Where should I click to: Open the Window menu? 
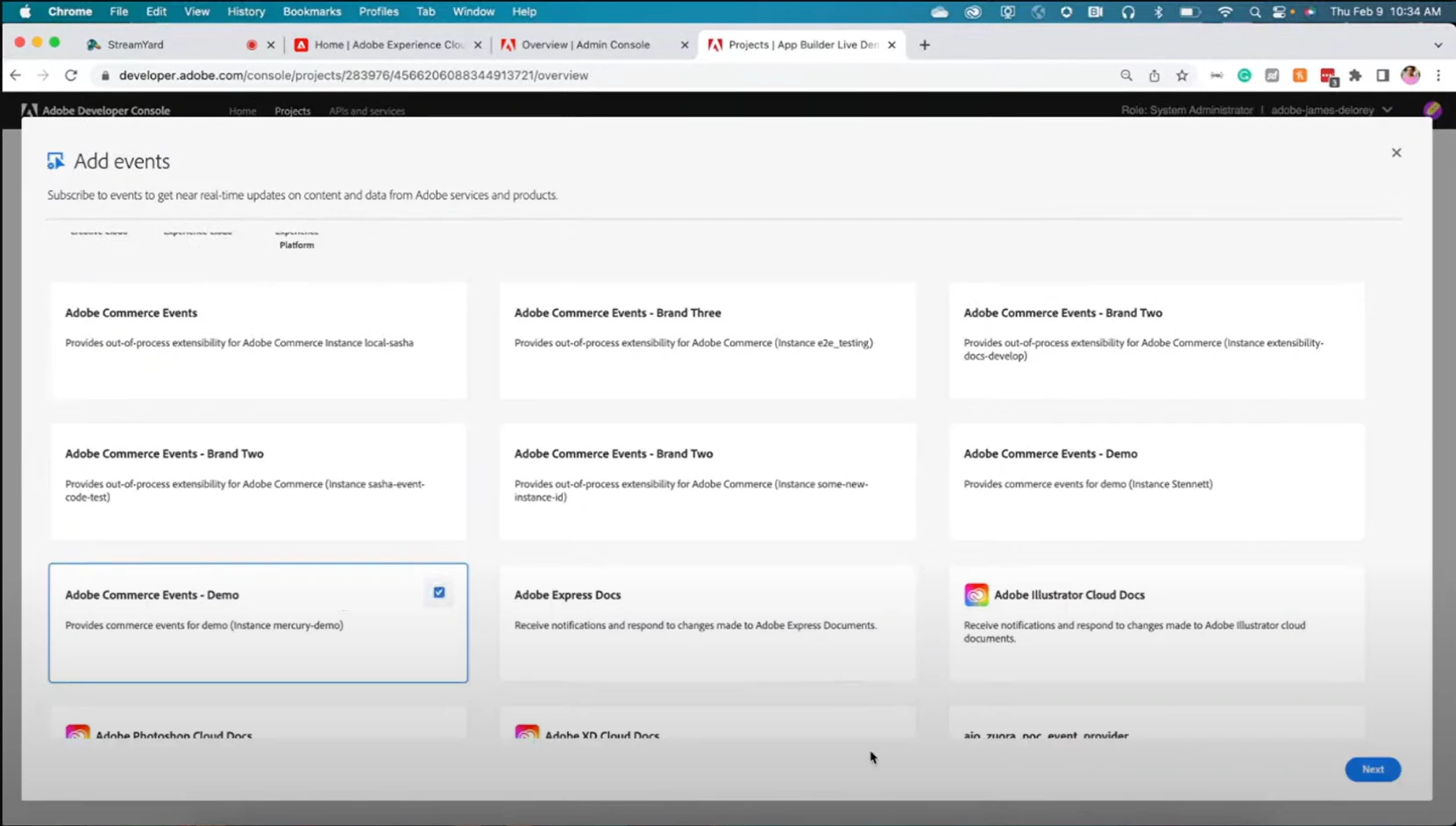(x=473, y=11)
